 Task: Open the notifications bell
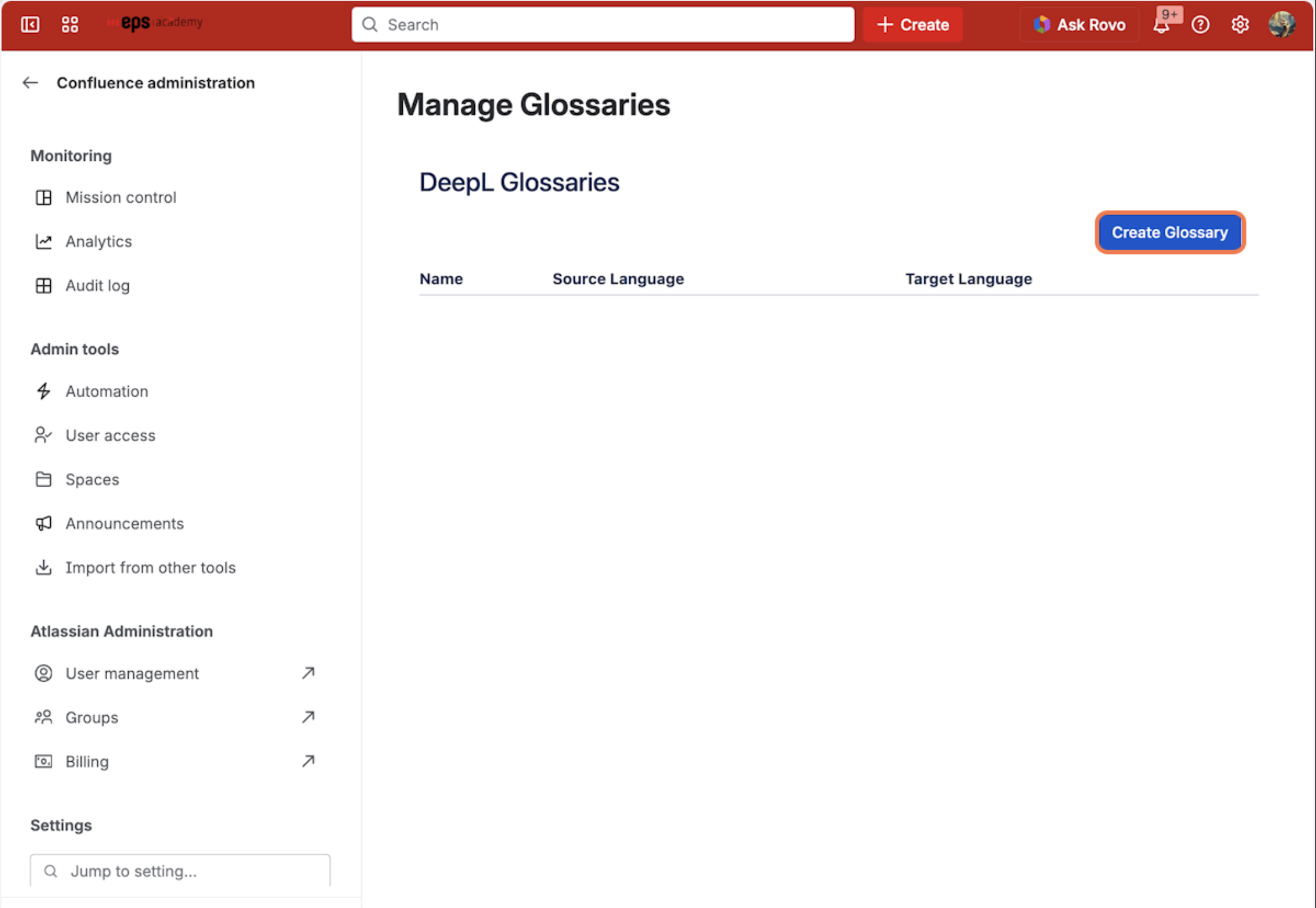click(x=1161, y=25)
